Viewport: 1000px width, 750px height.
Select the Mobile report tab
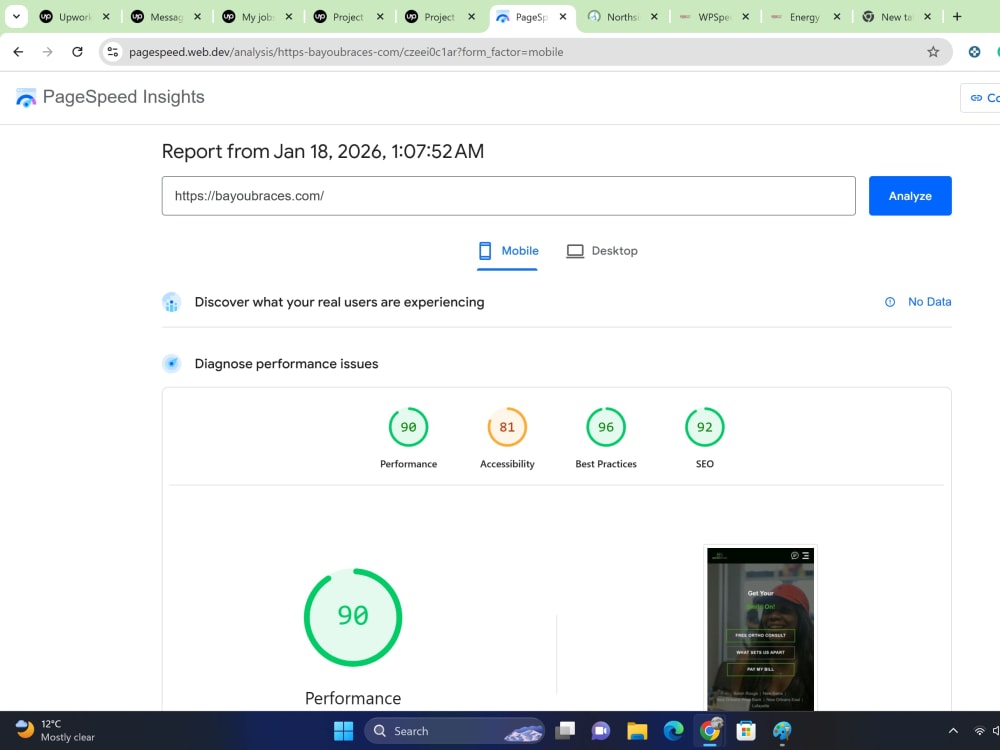click(508, 251)
